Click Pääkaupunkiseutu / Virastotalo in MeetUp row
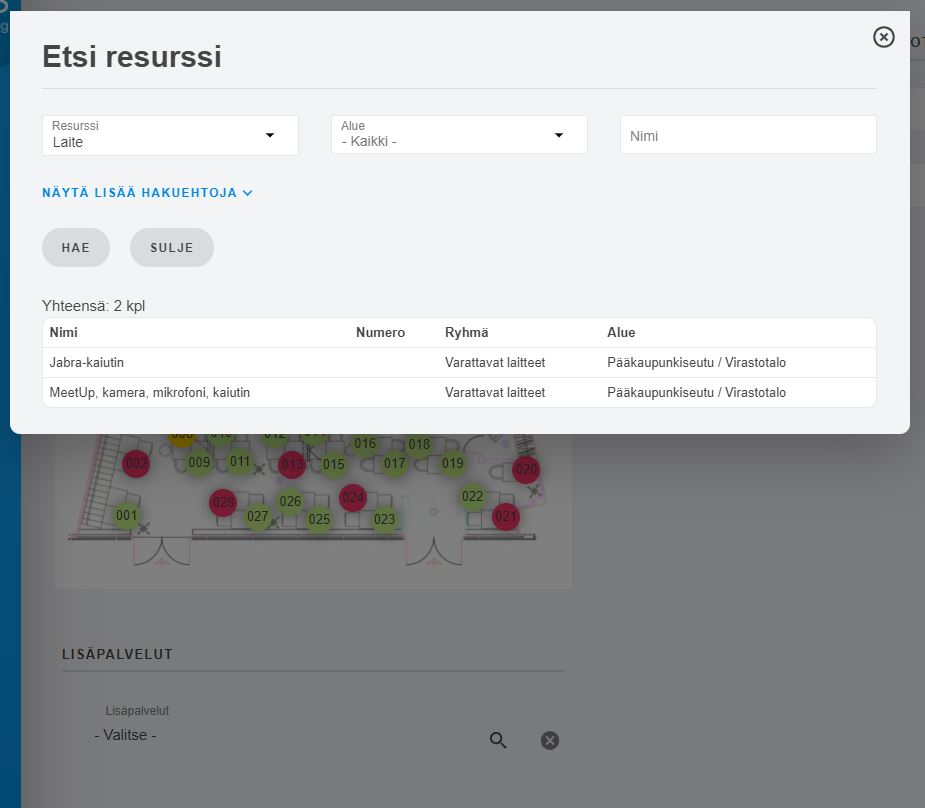This screenshot has width=925, height=808. 696,393
